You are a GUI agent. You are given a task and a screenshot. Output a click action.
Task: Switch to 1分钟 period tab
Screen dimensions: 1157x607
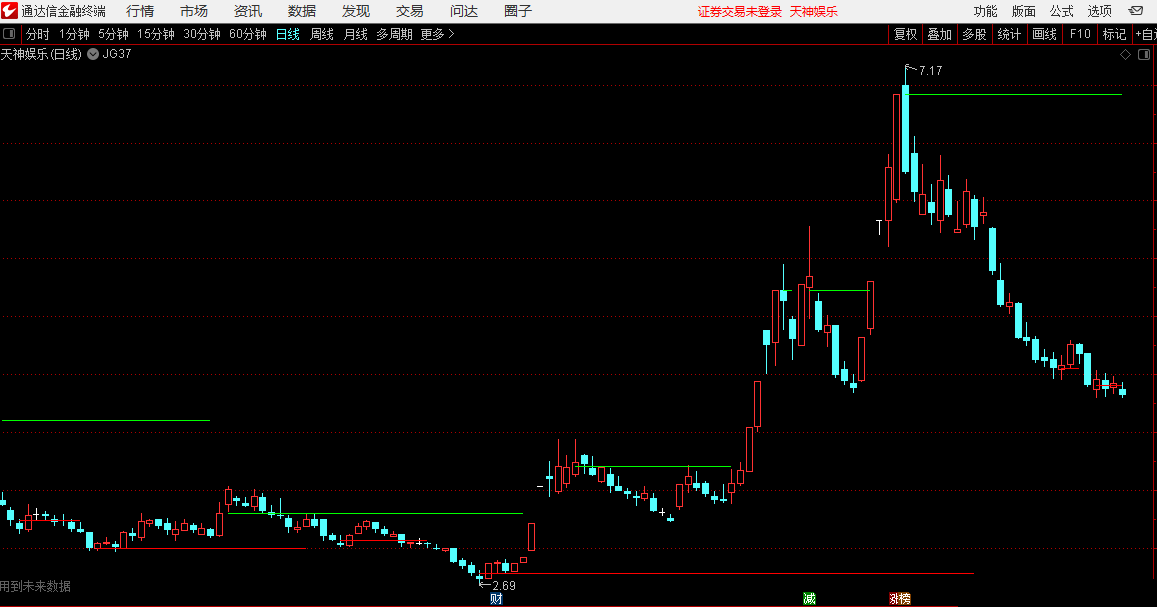pos(75,34)
